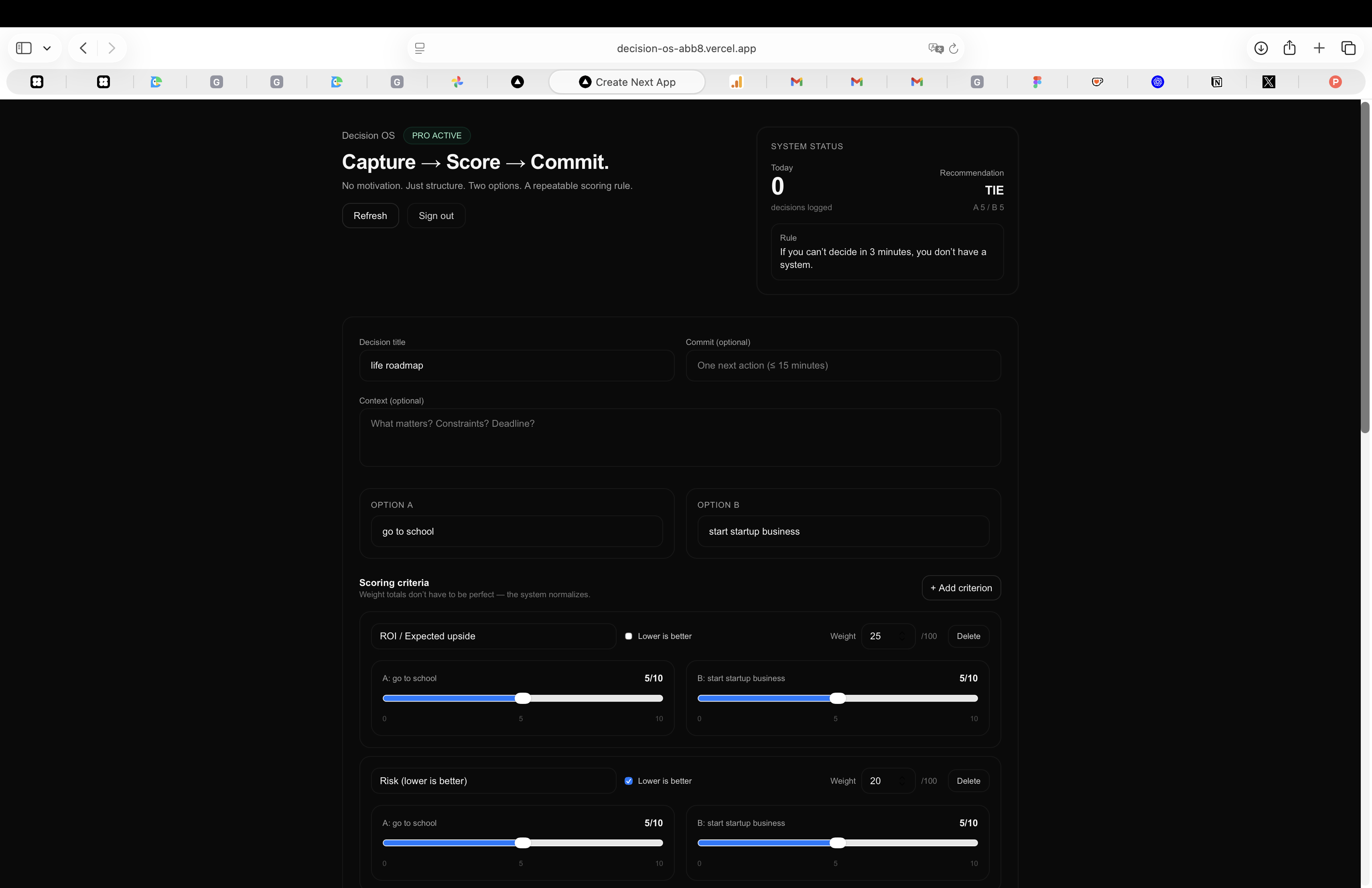Open the Vercel pinned tab
This screenshot has width=1372, height=888.
(x=517, y=82)
